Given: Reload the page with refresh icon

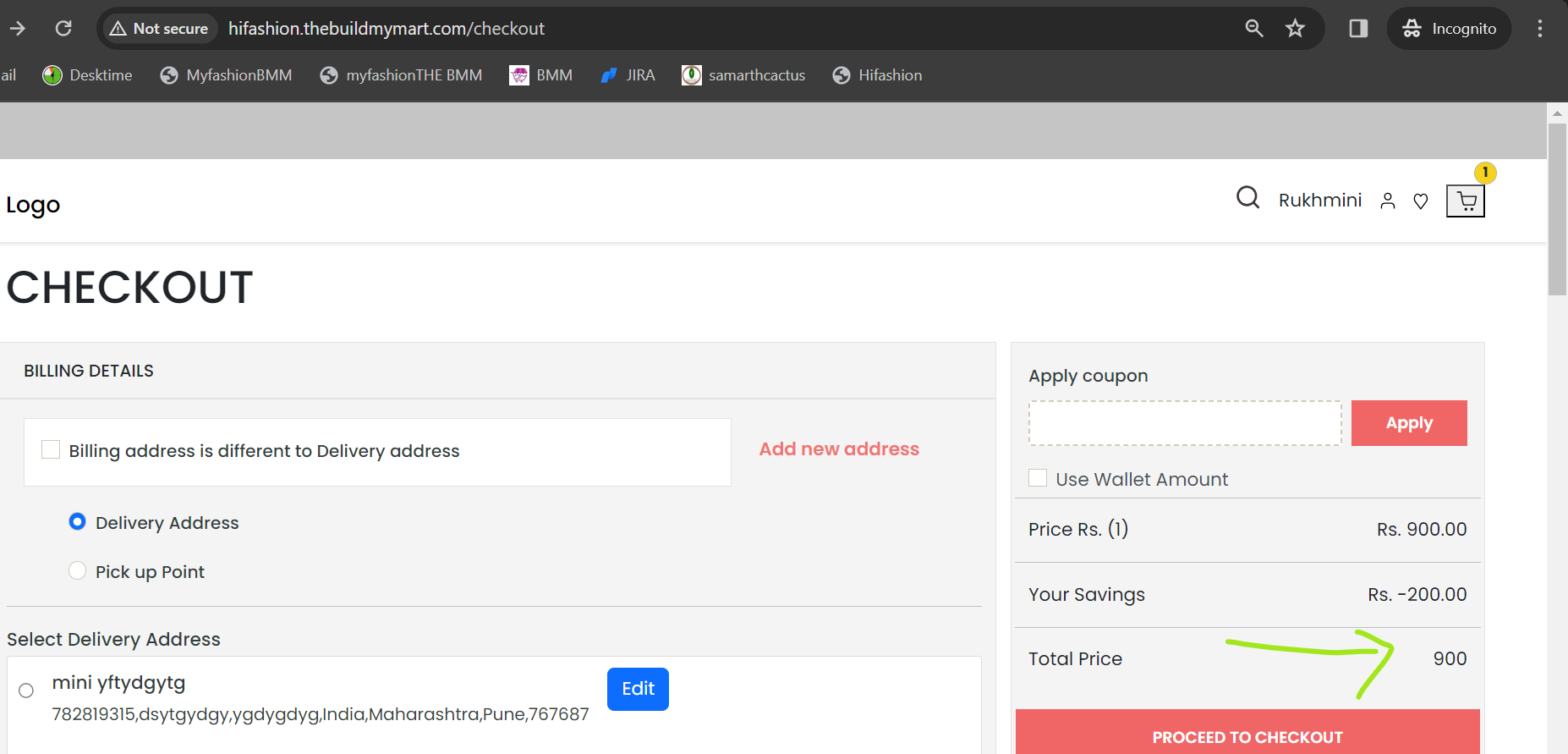Looking at the screenshot, I should coord(63,29).
